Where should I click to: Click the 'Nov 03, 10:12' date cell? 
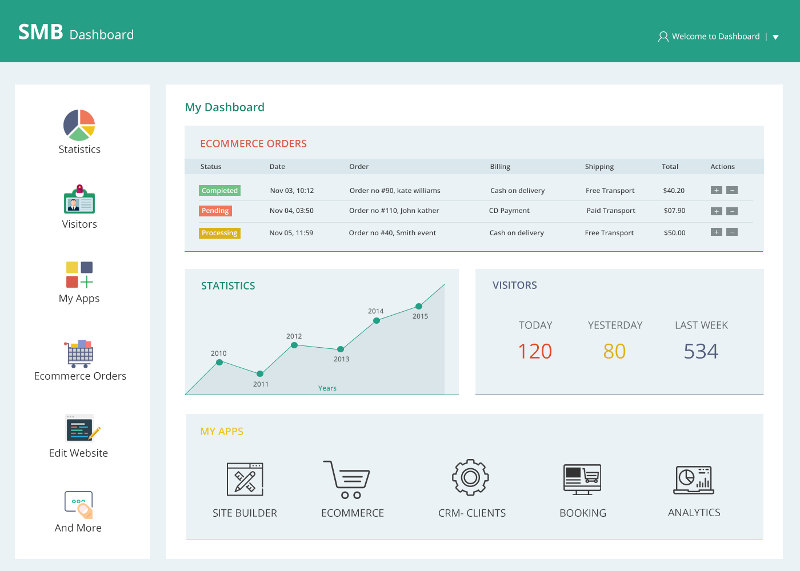292,190
